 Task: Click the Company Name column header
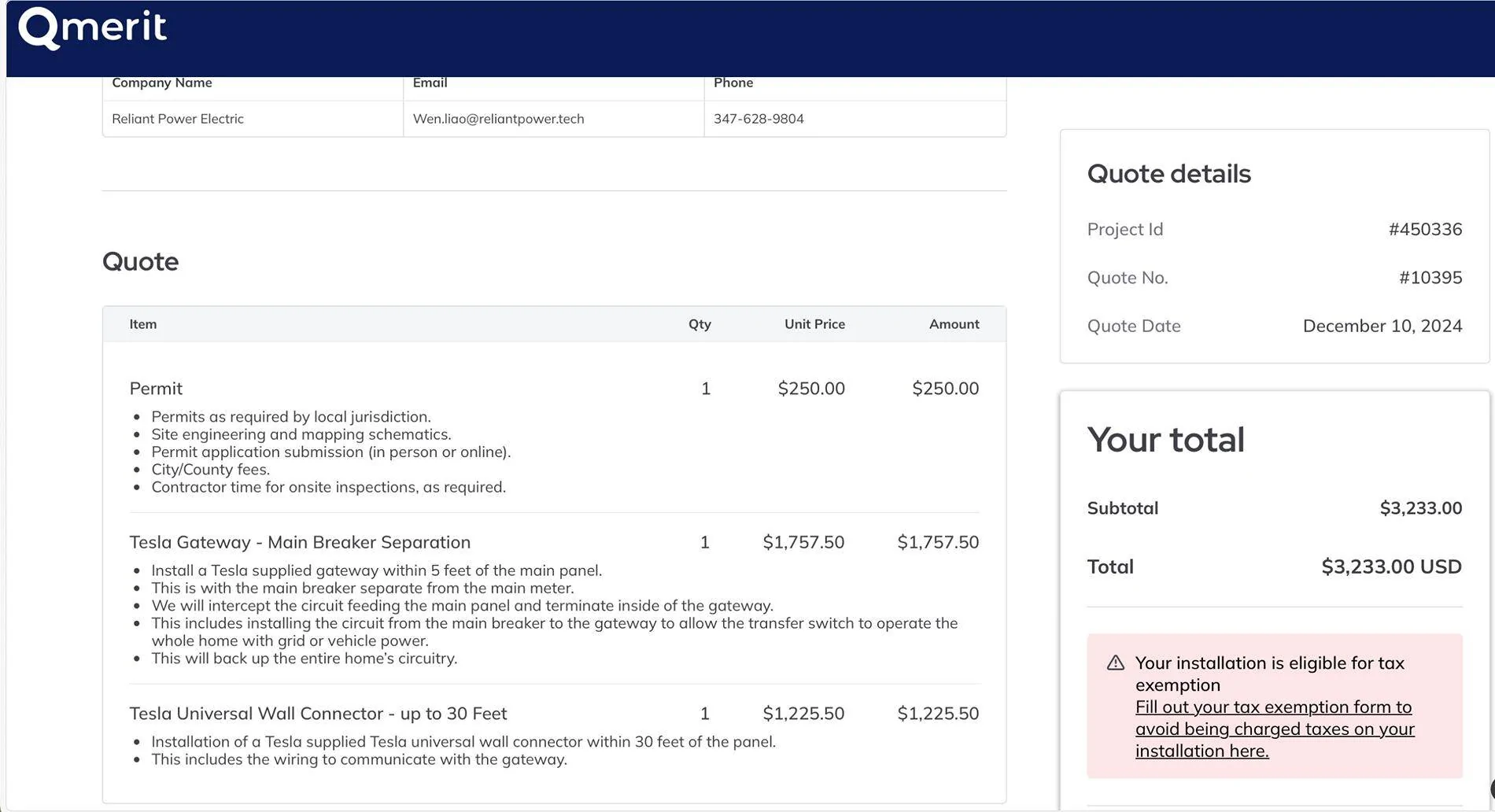click(161, 83)
